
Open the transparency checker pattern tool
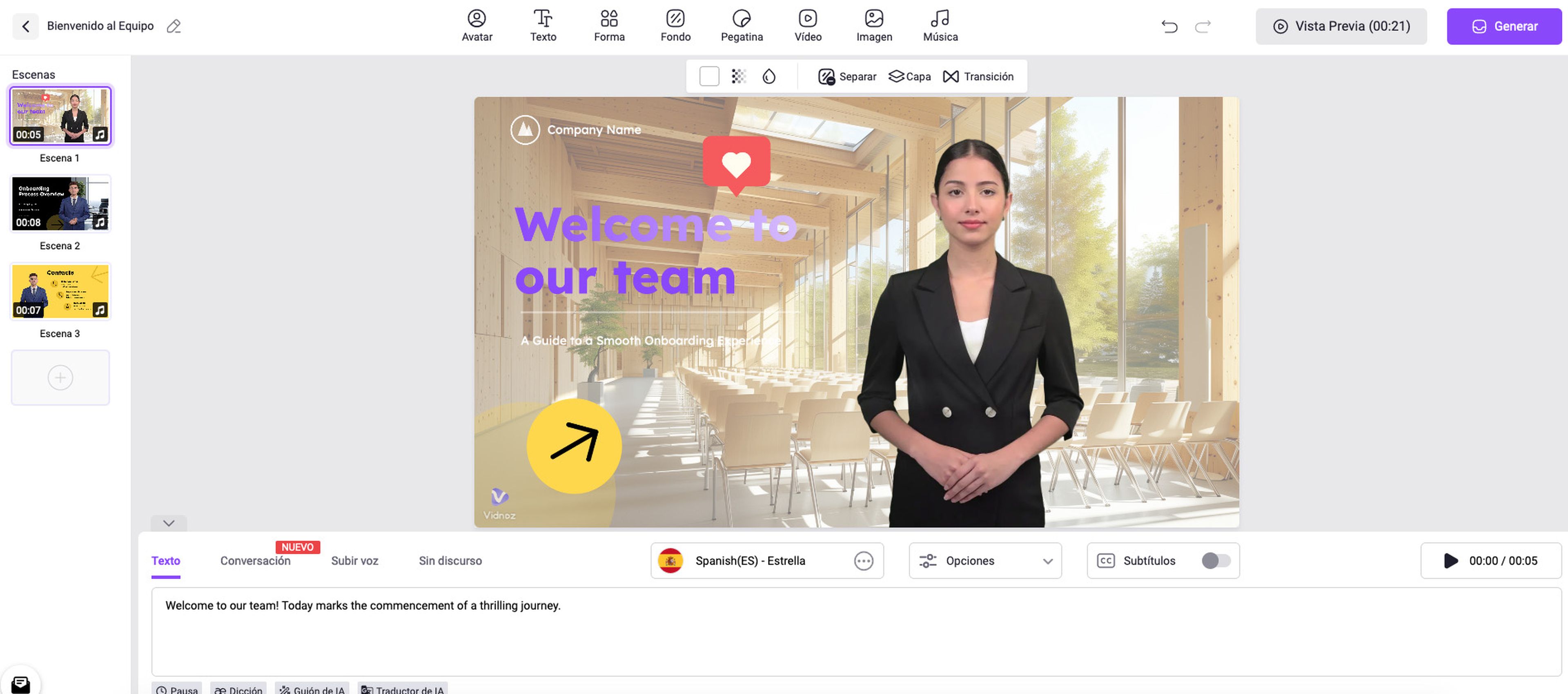click(738, 77)
